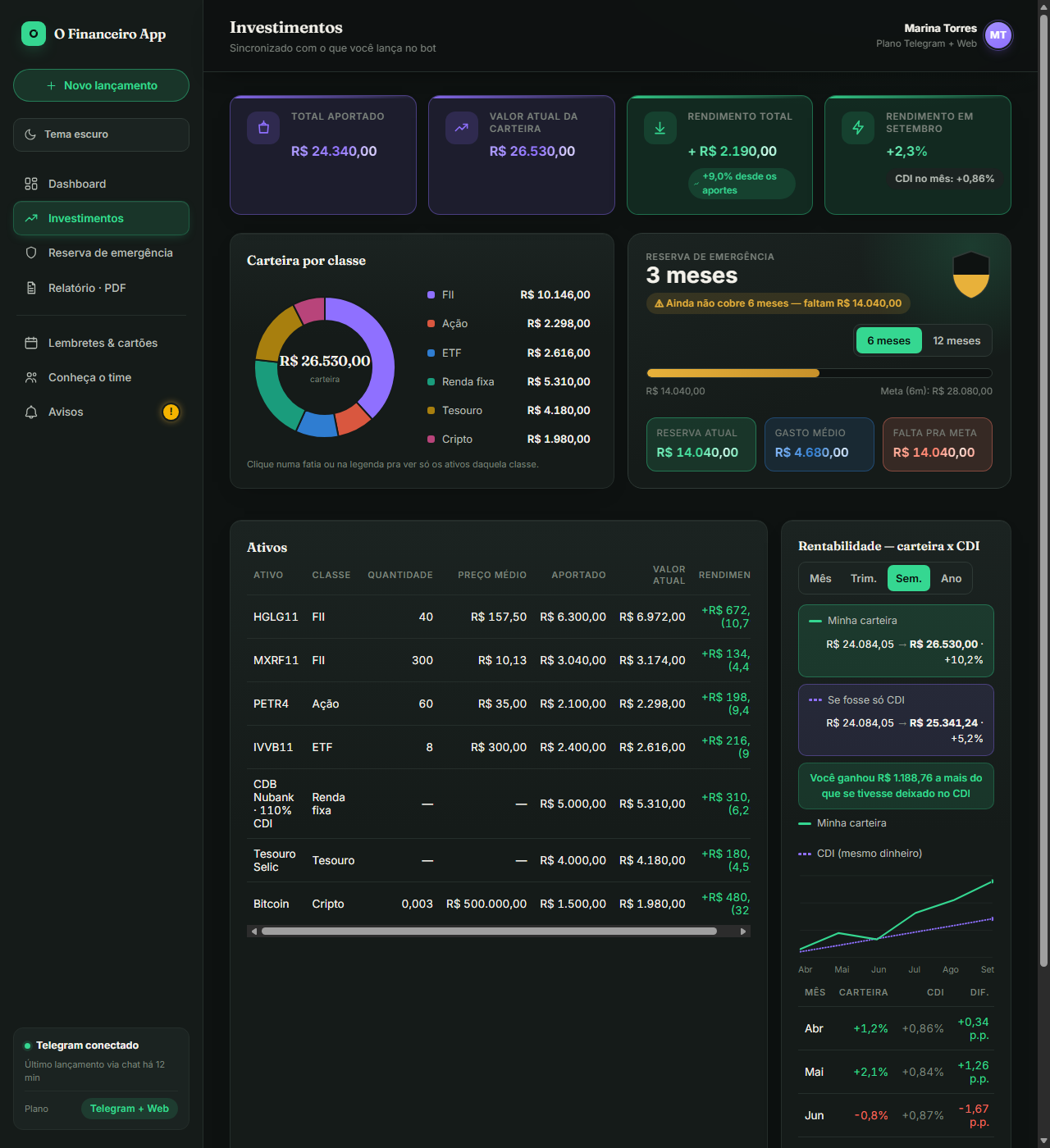Click the people icon for Conheça o time
This screenshot has width=1050, height=1148.
click(31, 377)
